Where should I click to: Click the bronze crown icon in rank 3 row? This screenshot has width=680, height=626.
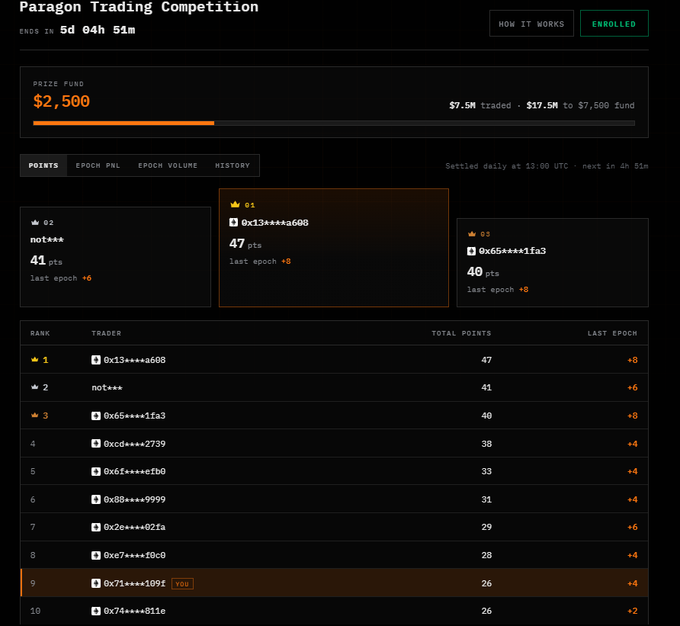pyautogui.click(x=35, y=415)
